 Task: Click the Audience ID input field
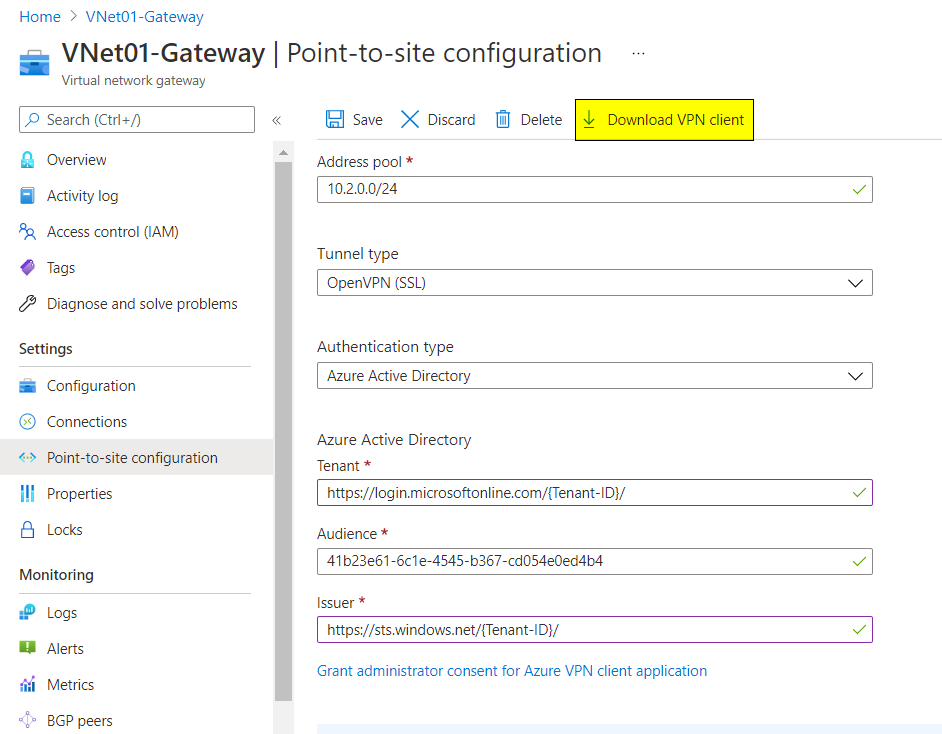click(x=595, y=562)
